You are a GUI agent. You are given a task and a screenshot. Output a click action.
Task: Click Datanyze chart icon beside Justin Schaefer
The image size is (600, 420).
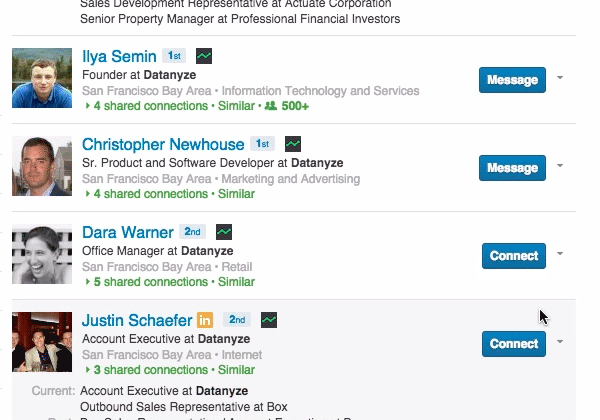[x=269, y=320]
